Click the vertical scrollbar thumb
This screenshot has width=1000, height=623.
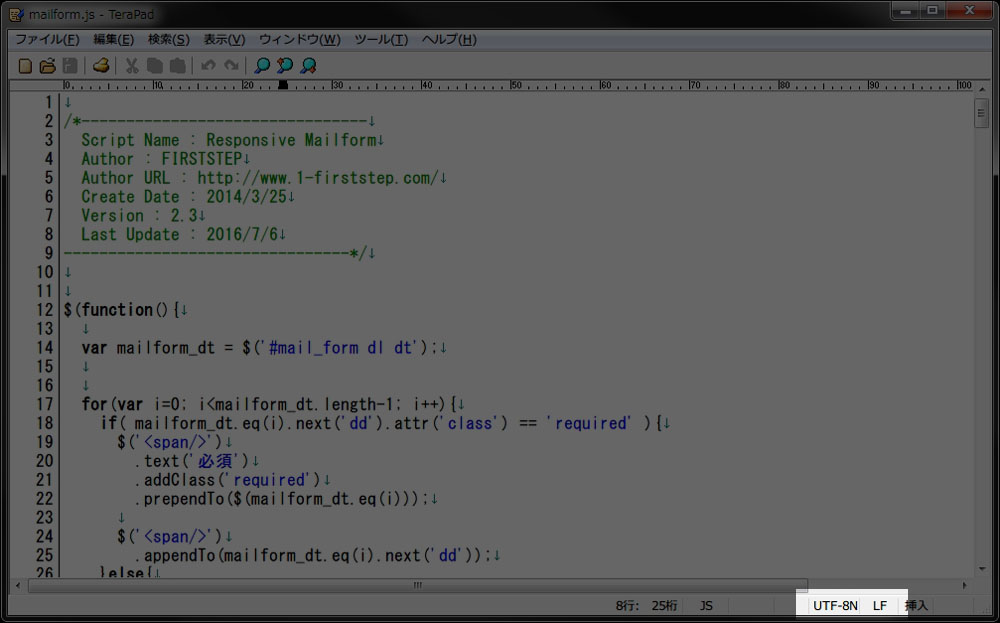click(x=982, y=114)
